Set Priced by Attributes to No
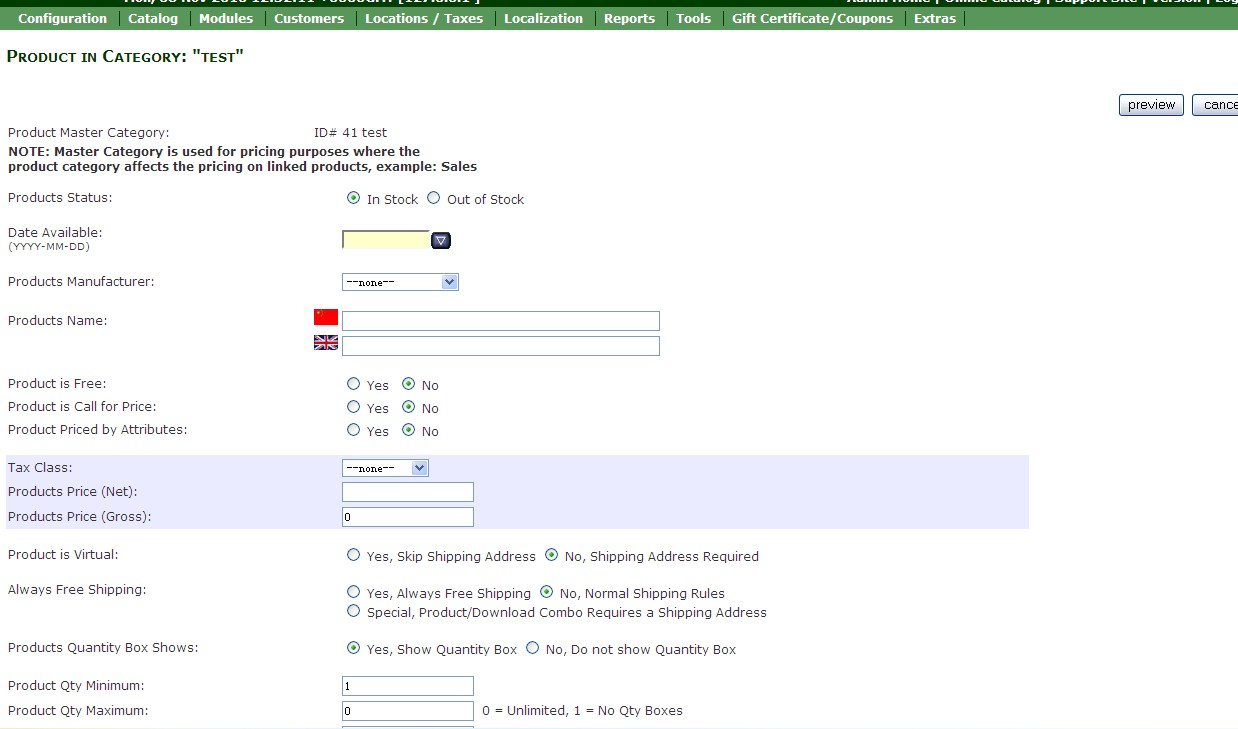Screen dimensions: 1238x729 [408, 430]
